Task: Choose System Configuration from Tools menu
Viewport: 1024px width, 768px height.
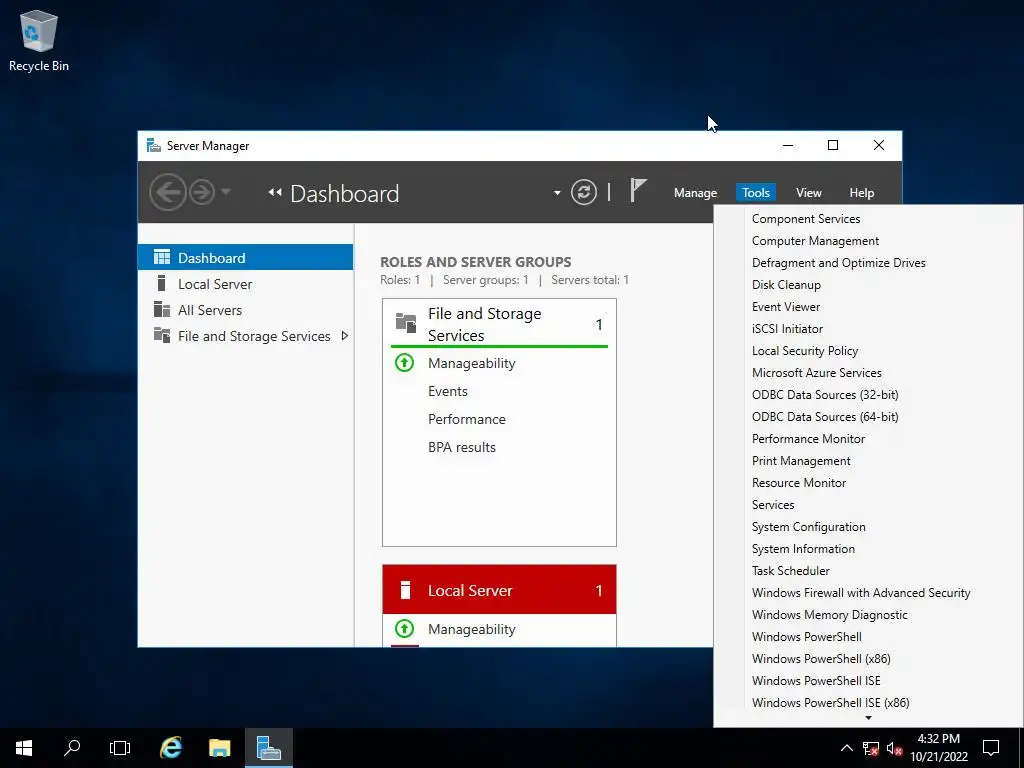Action: pyautogui.click(x=868, y=526)
